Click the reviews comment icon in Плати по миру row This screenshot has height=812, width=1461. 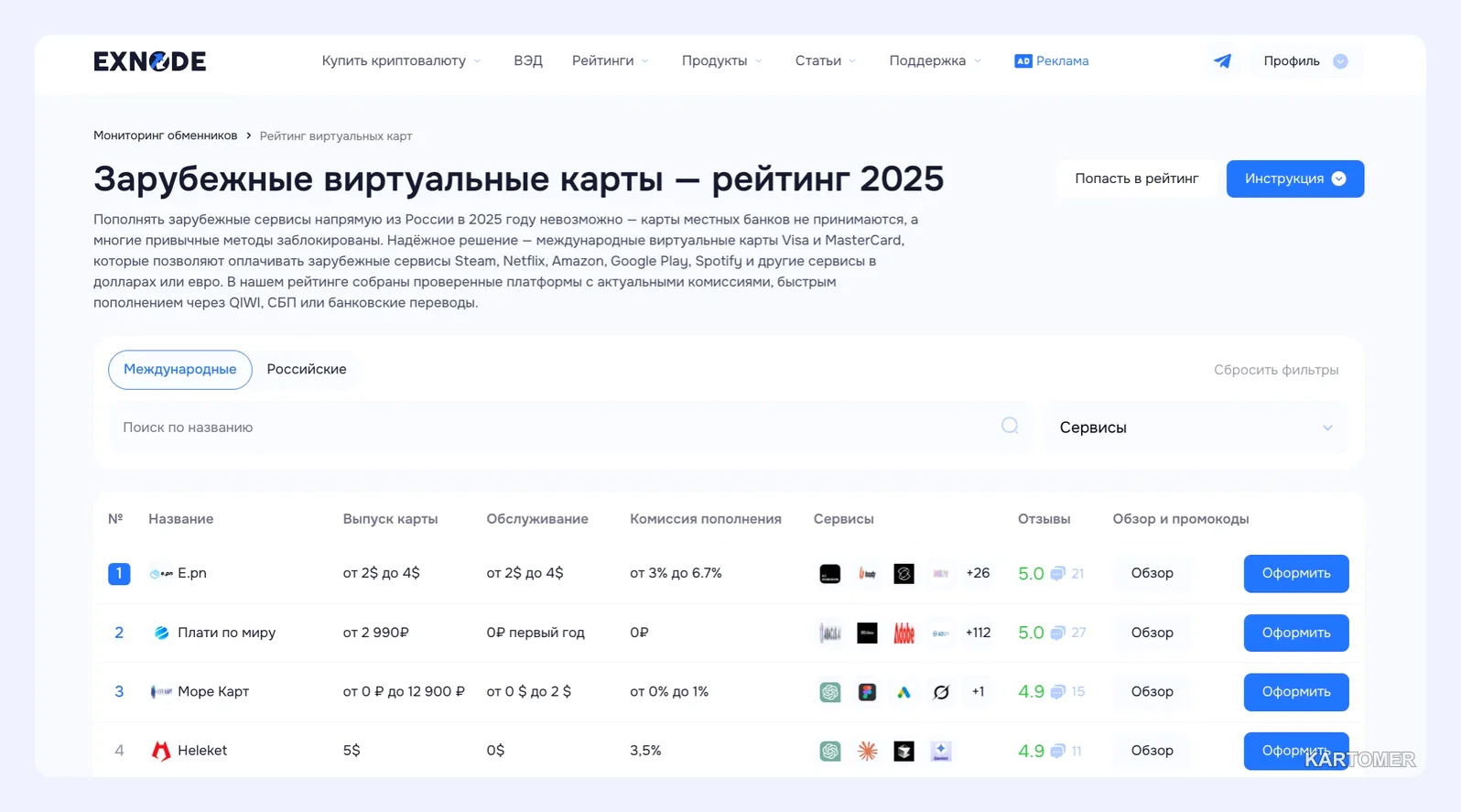1057,633
